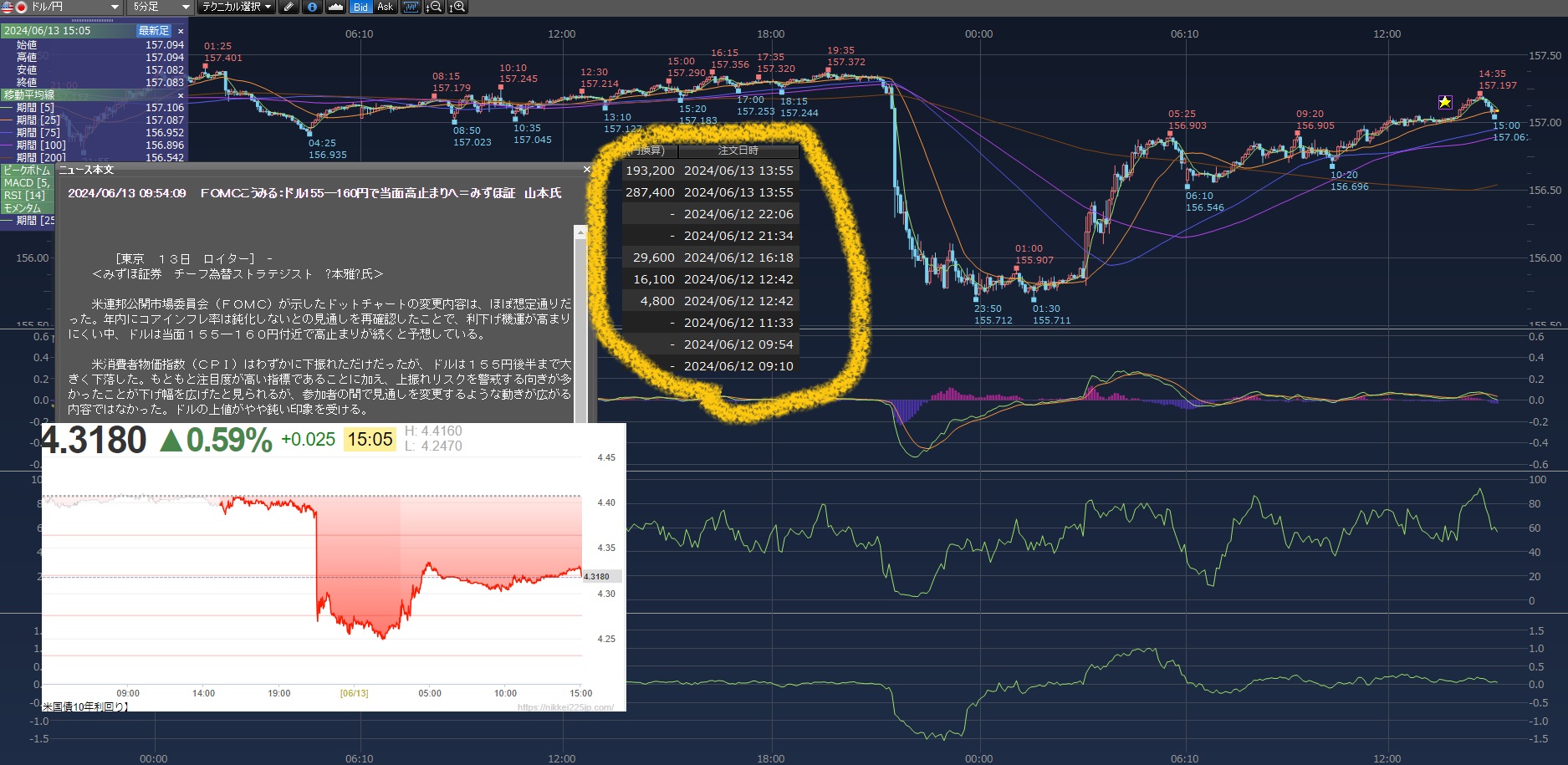Screen dimensions: 1568x765
Task: Toggle the 最新足 latest-bar button
Action: pyautogui.click(x=154, y=31)
